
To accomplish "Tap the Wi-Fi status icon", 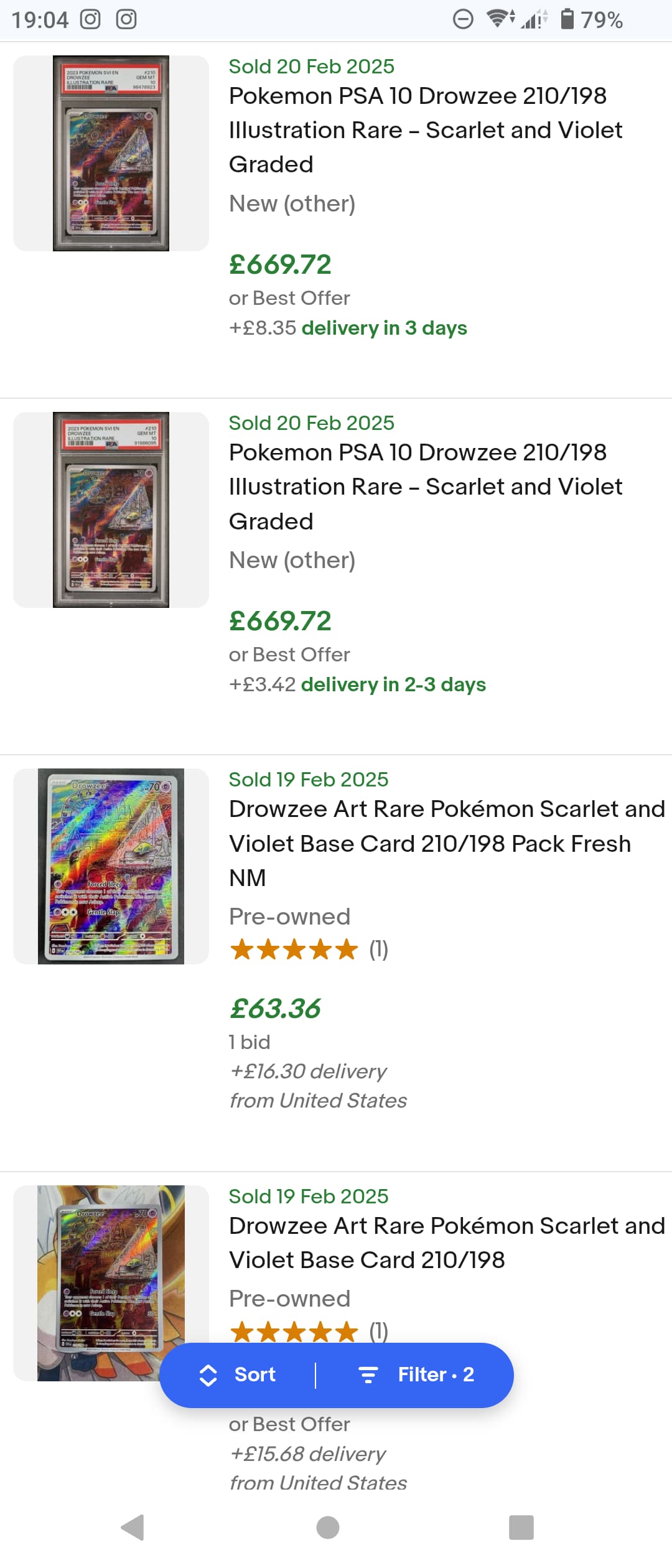I will (499, 19).
